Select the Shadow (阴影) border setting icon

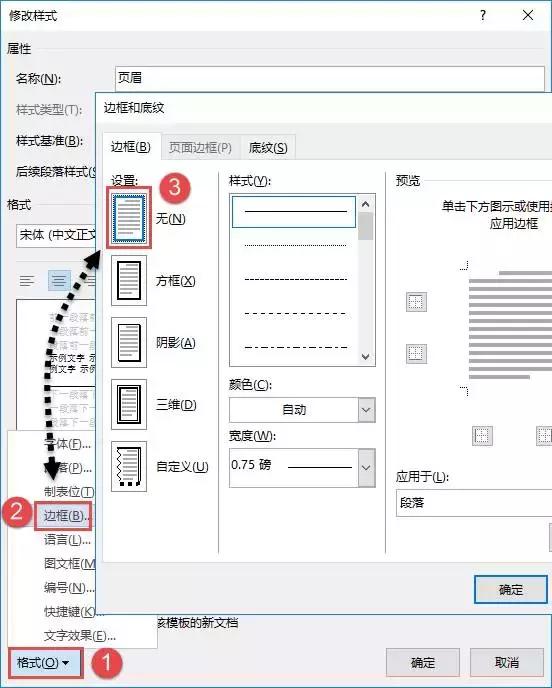click(129, 342)
